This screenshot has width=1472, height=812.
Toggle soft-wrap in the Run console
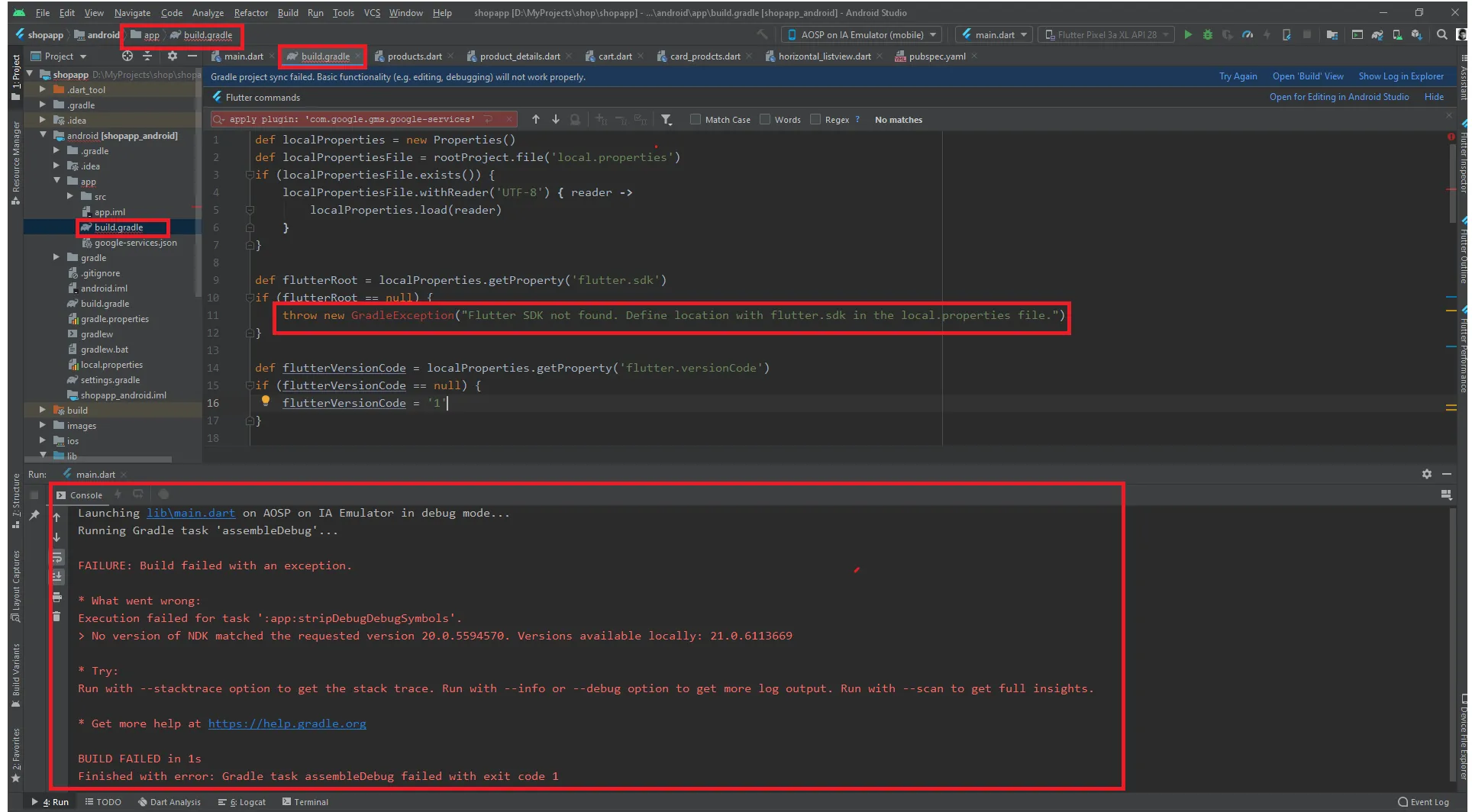pyautogui.click(x=56, y=558)
